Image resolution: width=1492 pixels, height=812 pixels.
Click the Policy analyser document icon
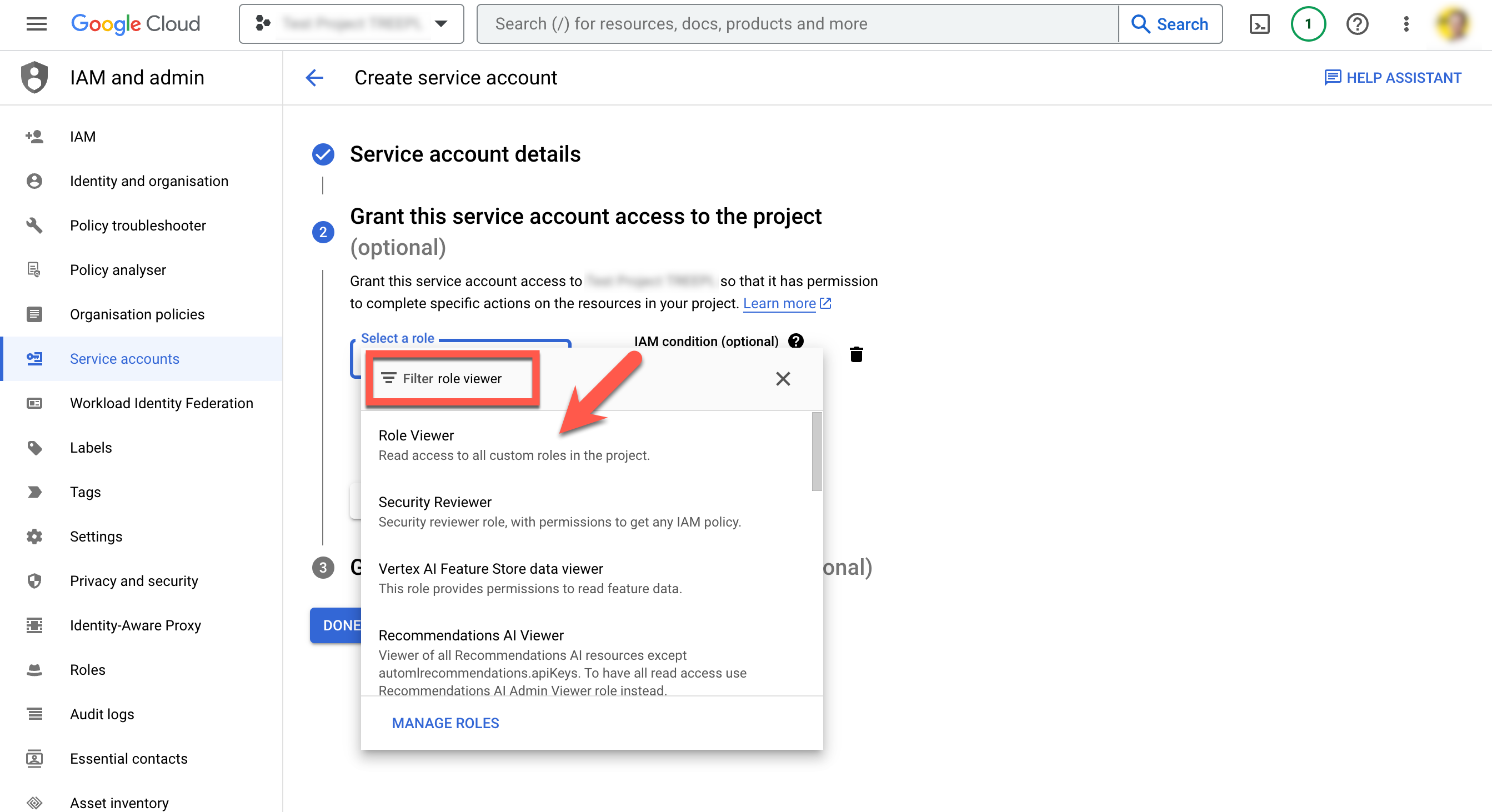(x=34, y=270)
